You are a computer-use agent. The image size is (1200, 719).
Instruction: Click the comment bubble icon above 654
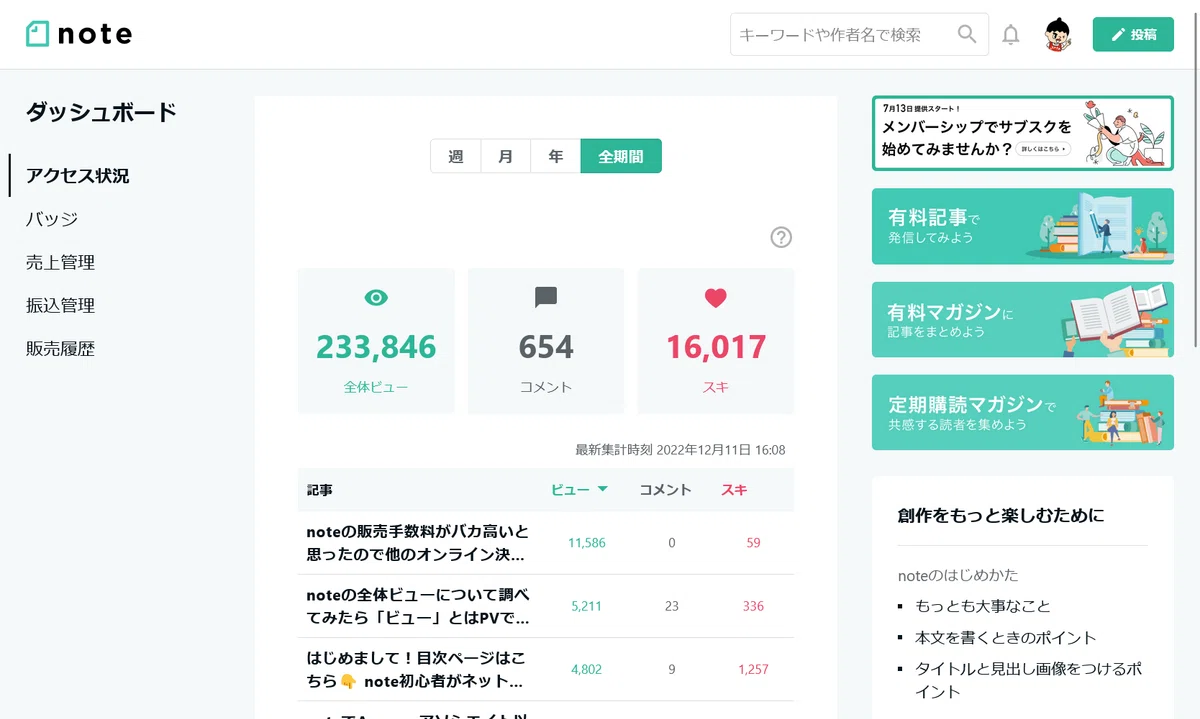tap(546, 297)
